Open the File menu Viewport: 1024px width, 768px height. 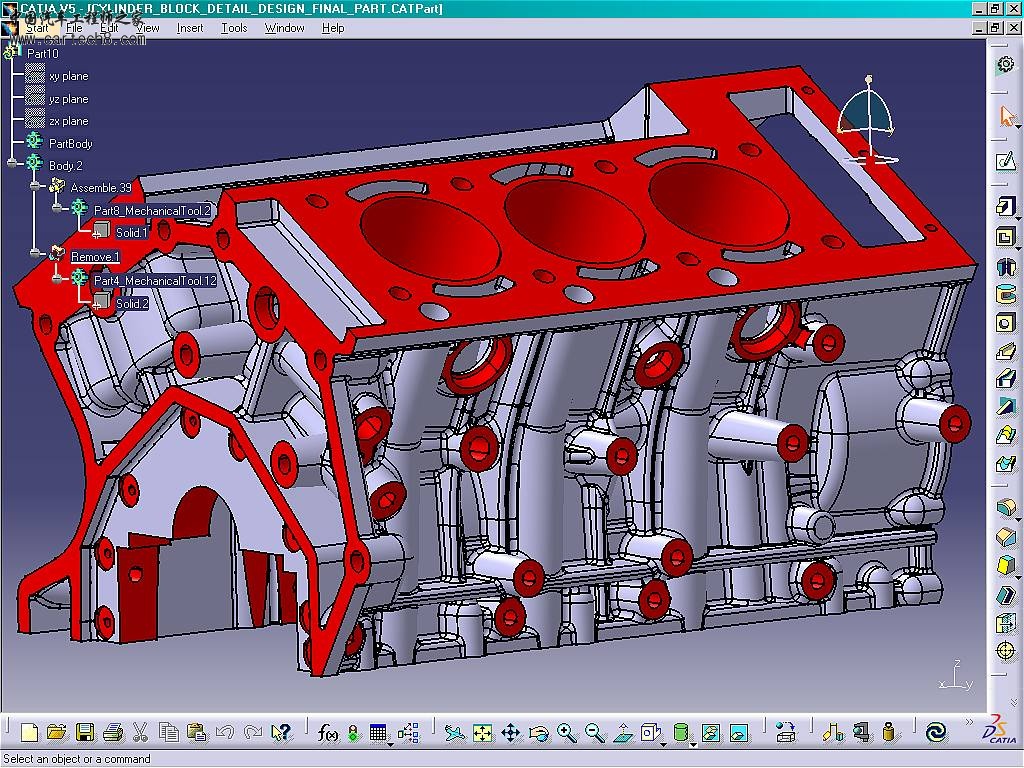click(x=74, y=28)
